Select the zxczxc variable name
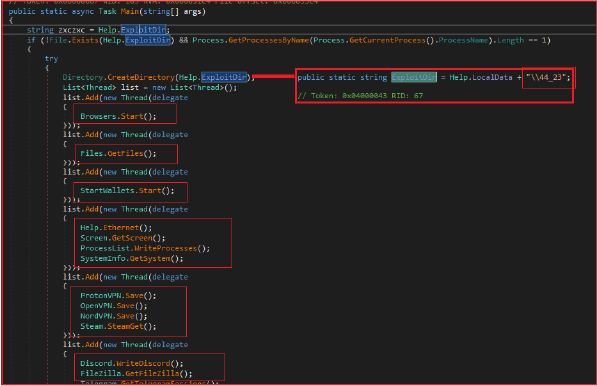This screenshot has height=386, width=598. tap(71, 30)
